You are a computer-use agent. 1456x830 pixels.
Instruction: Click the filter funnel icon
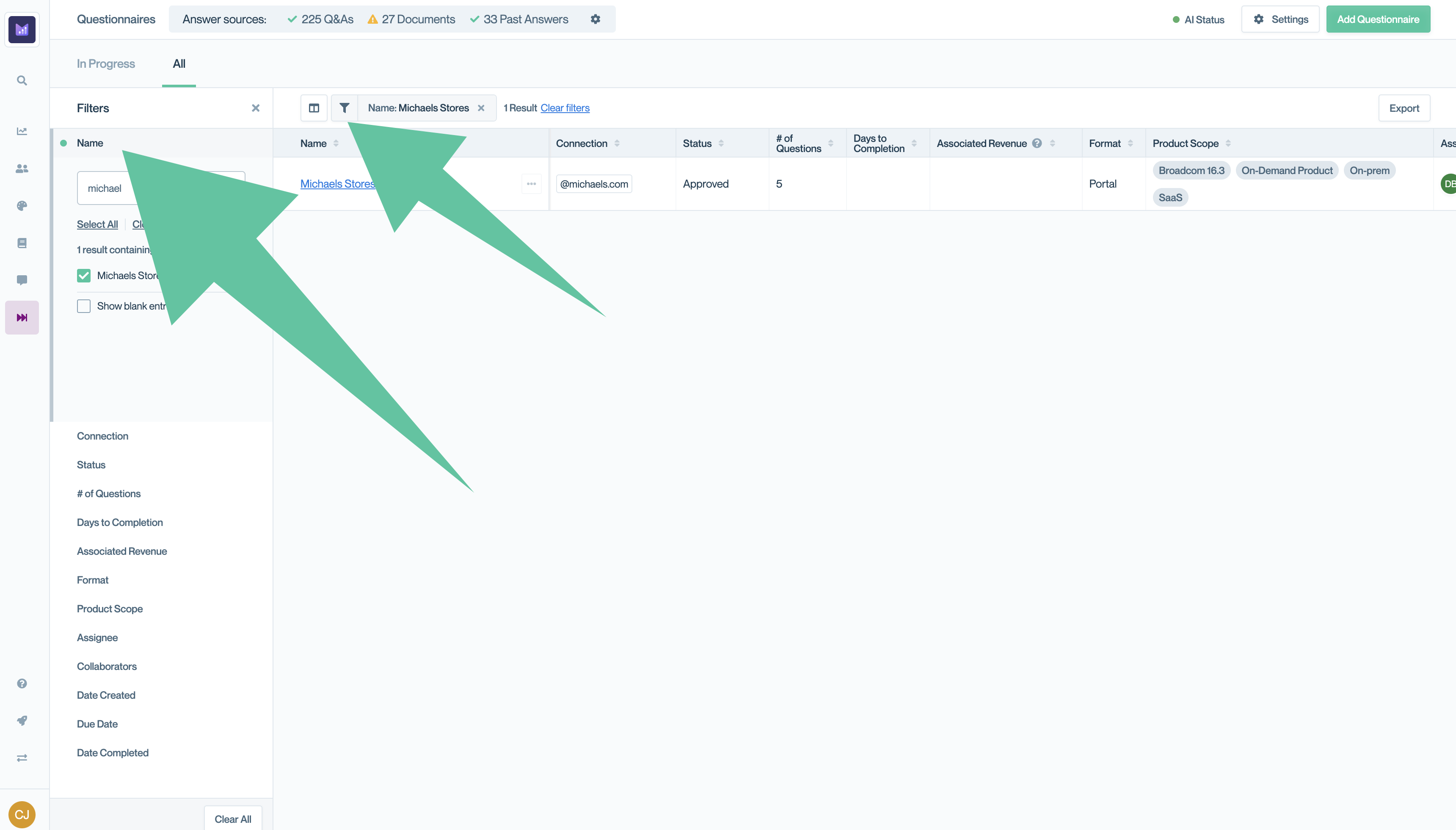[x=344, y=107]
